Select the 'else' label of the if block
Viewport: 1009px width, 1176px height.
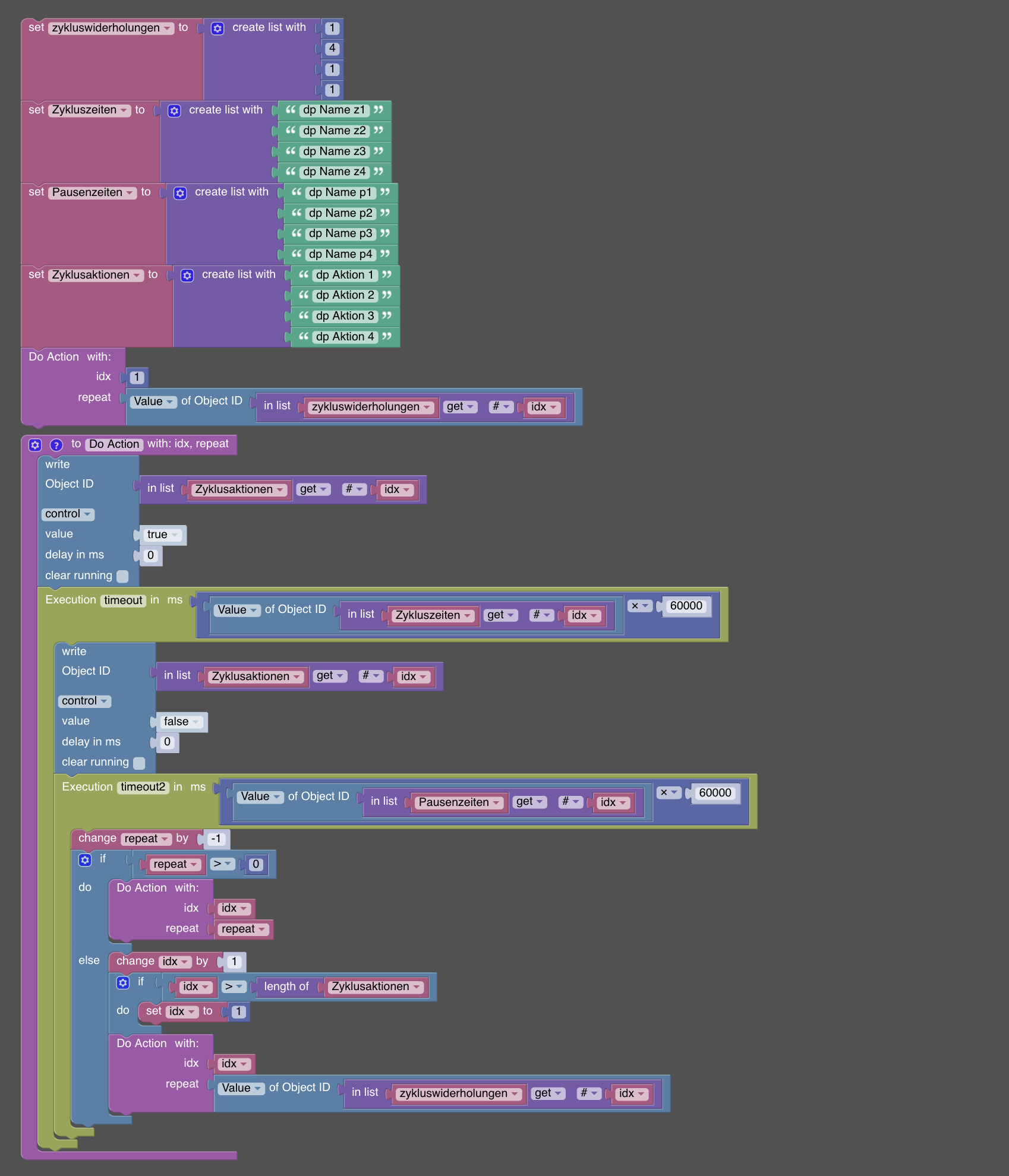(89, 960)
